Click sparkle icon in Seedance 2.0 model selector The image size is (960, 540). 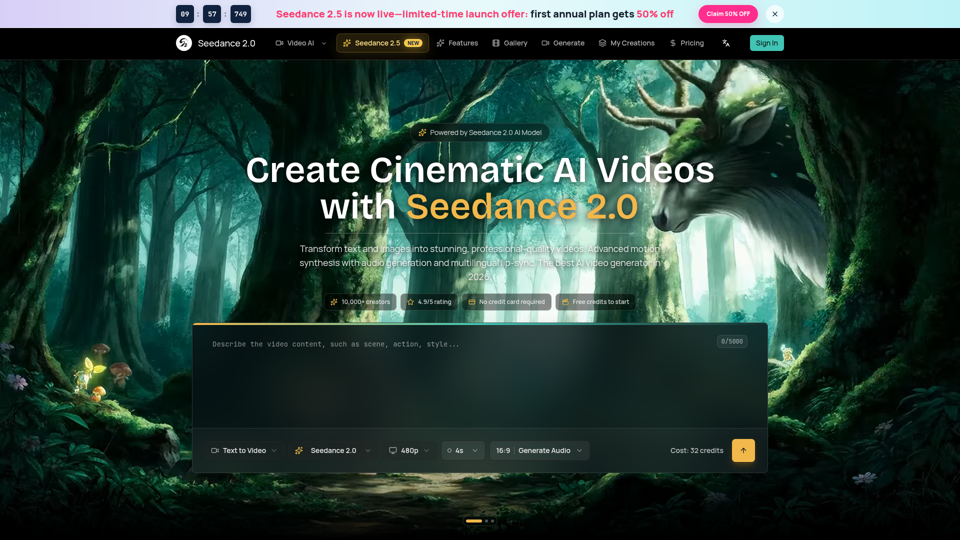coord(299,451)
